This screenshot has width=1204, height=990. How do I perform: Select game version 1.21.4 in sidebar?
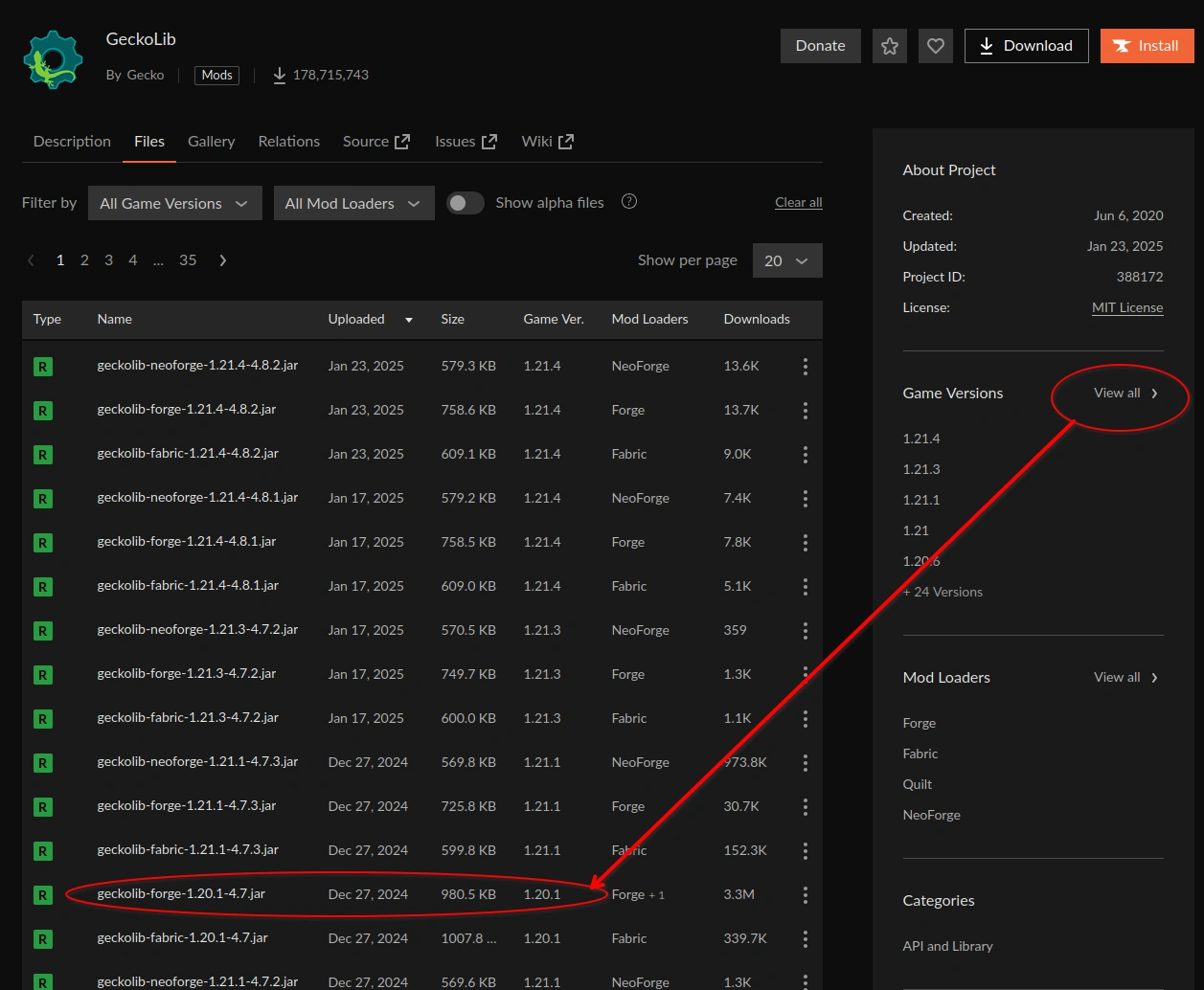point(921,439)
